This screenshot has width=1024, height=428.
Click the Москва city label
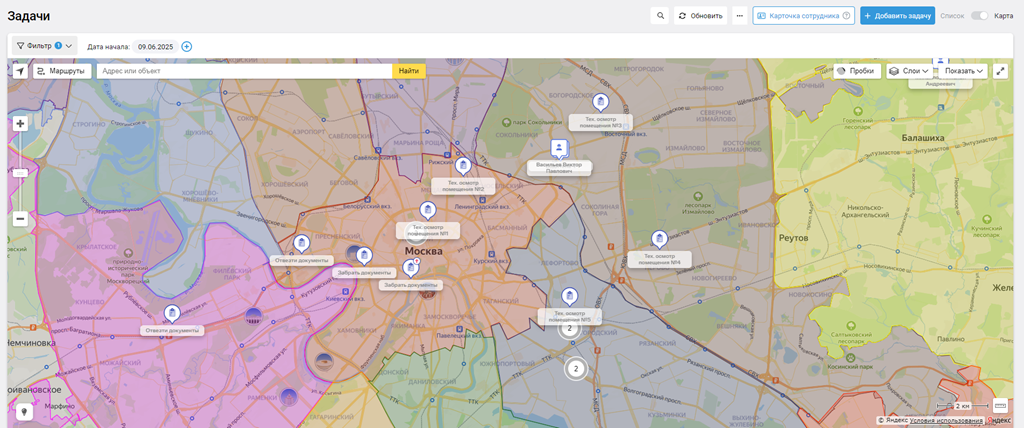[x=423, y=252]
